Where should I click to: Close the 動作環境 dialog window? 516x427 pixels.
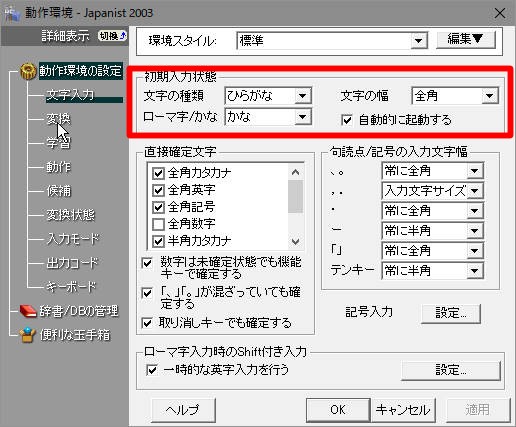point(500,13)
